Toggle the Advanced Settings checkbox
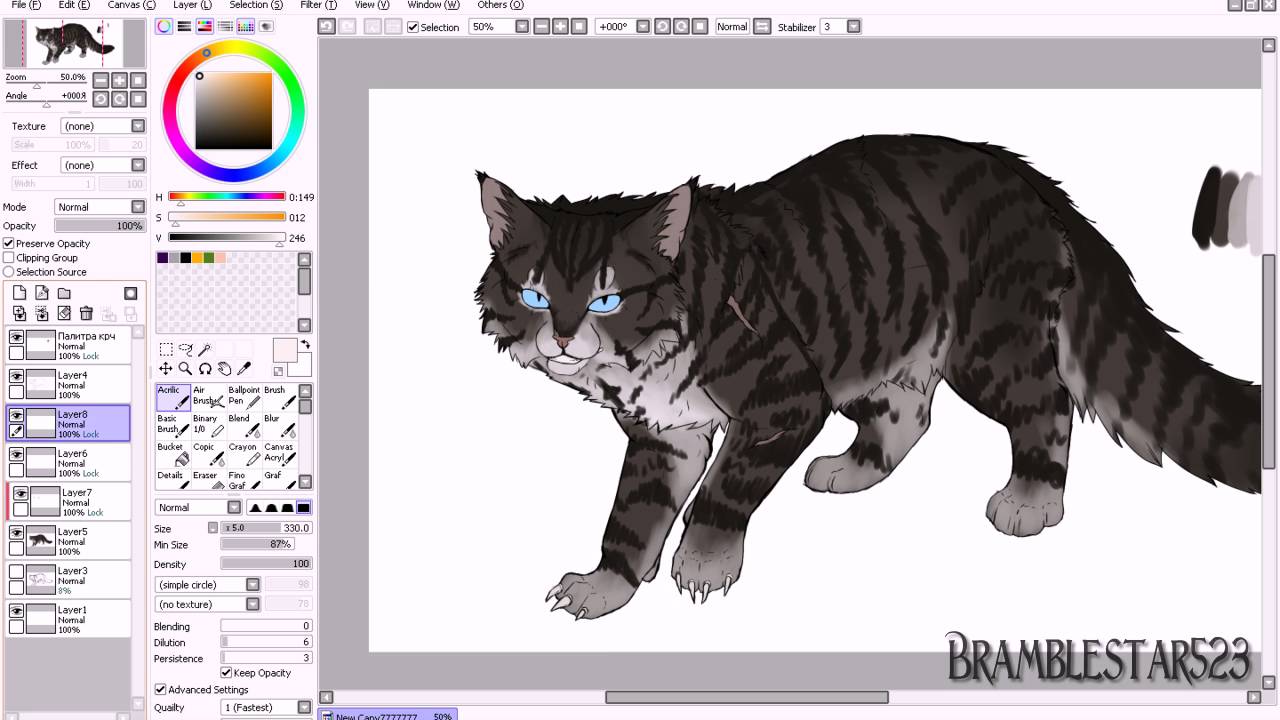 (160, 689)
